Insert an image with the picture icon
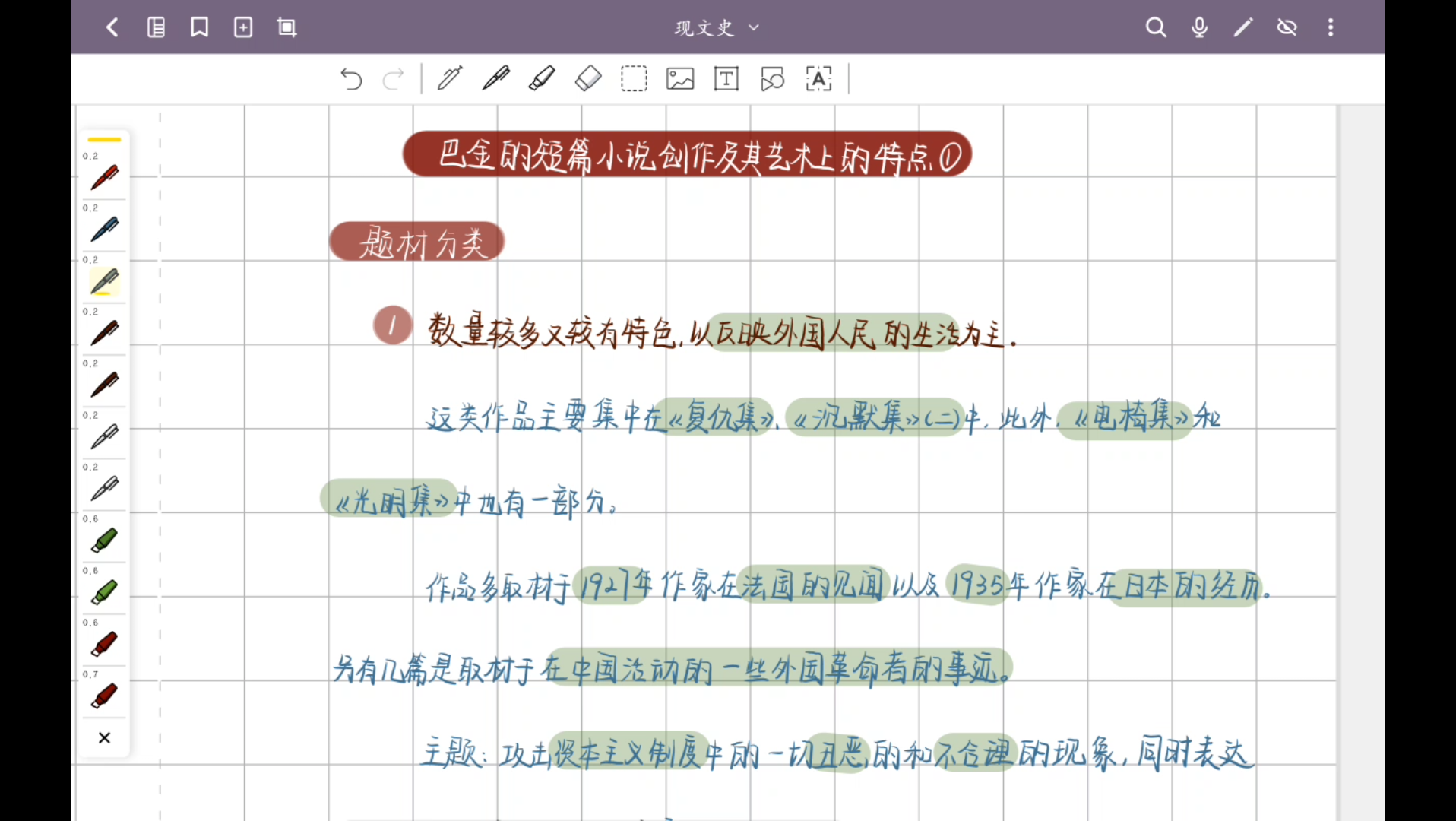The width and height of the screenshot is (1456, 821). coord(680,79)
